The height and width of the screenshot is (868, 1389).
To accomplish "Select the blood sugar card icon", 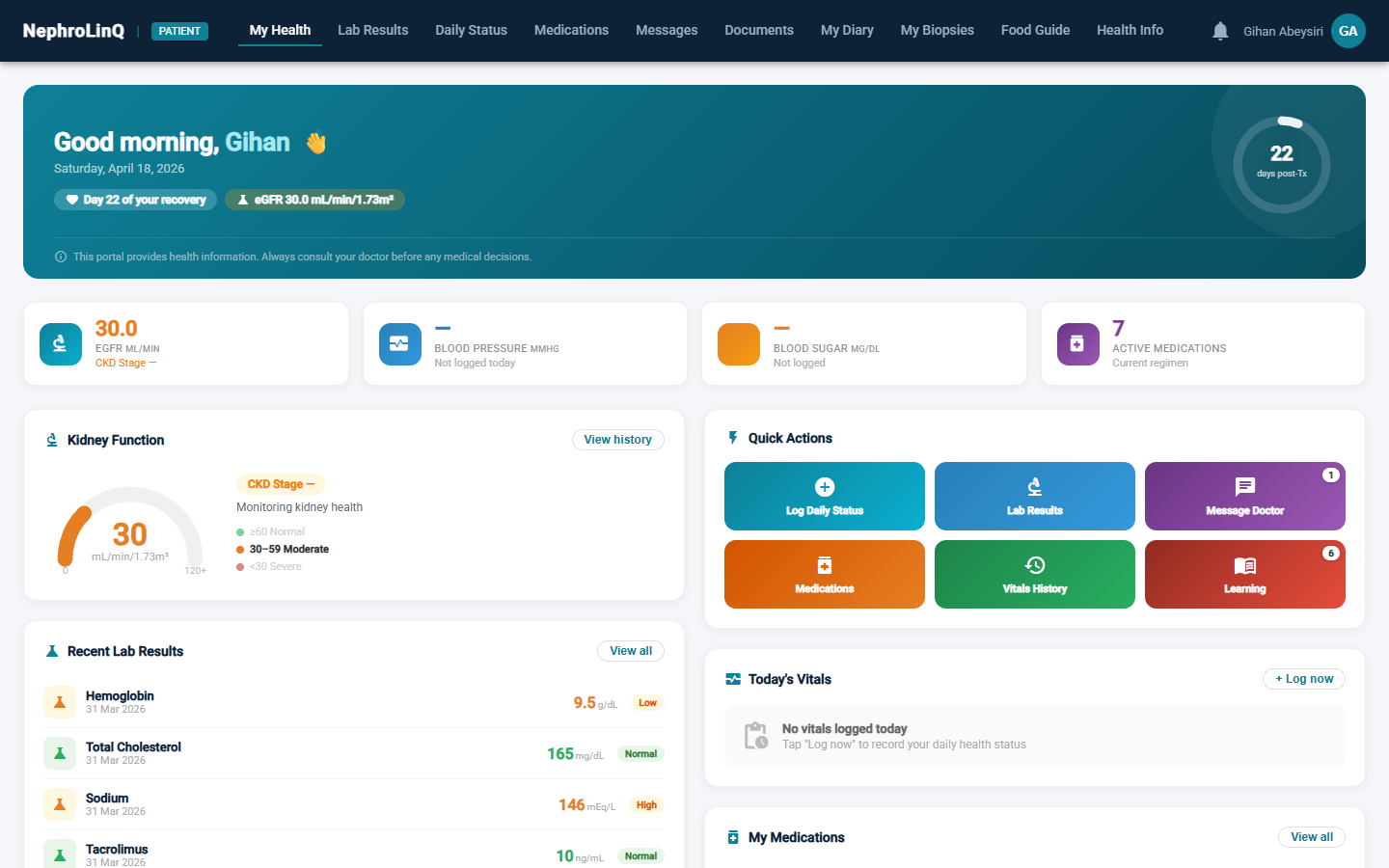I will (738, 343).
